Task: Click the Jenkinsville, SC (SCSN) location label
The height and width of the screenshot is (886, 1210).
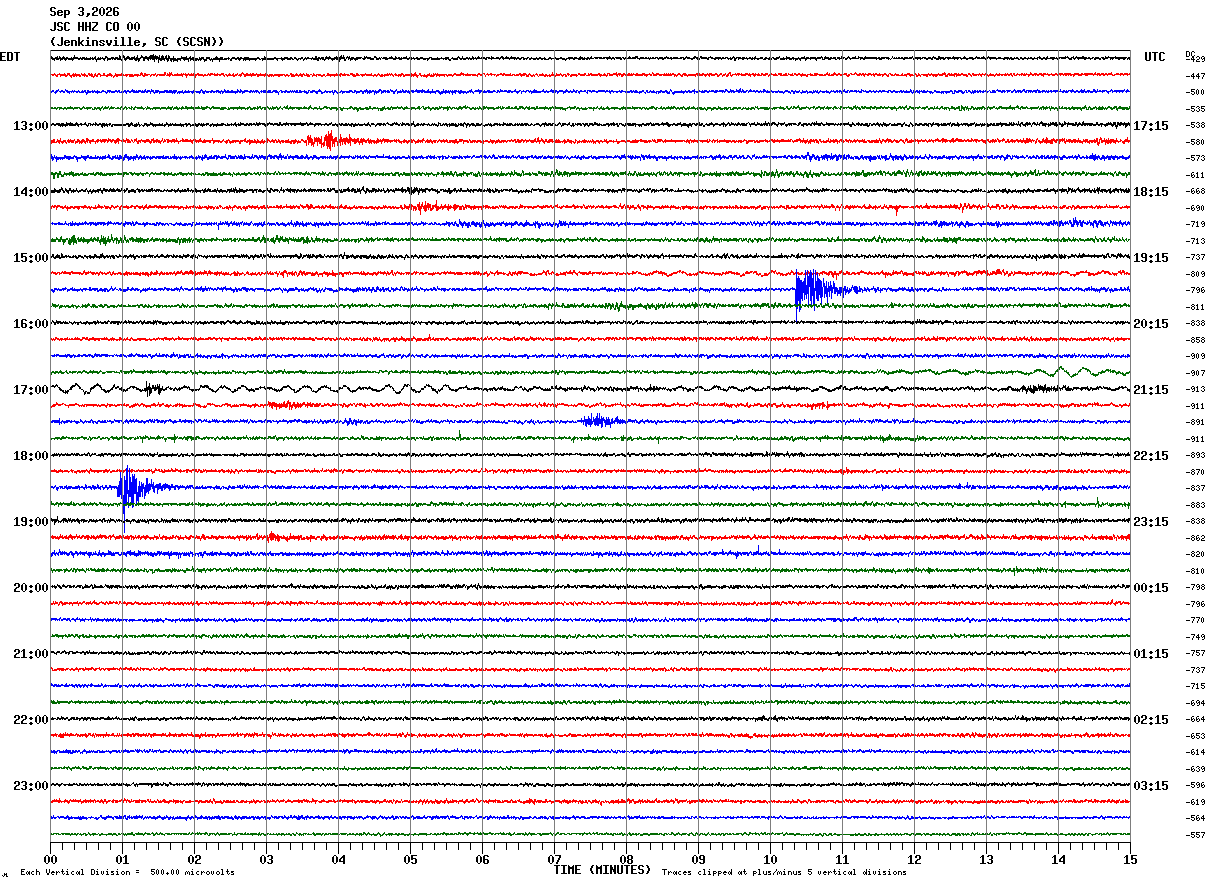Action: 137,42
